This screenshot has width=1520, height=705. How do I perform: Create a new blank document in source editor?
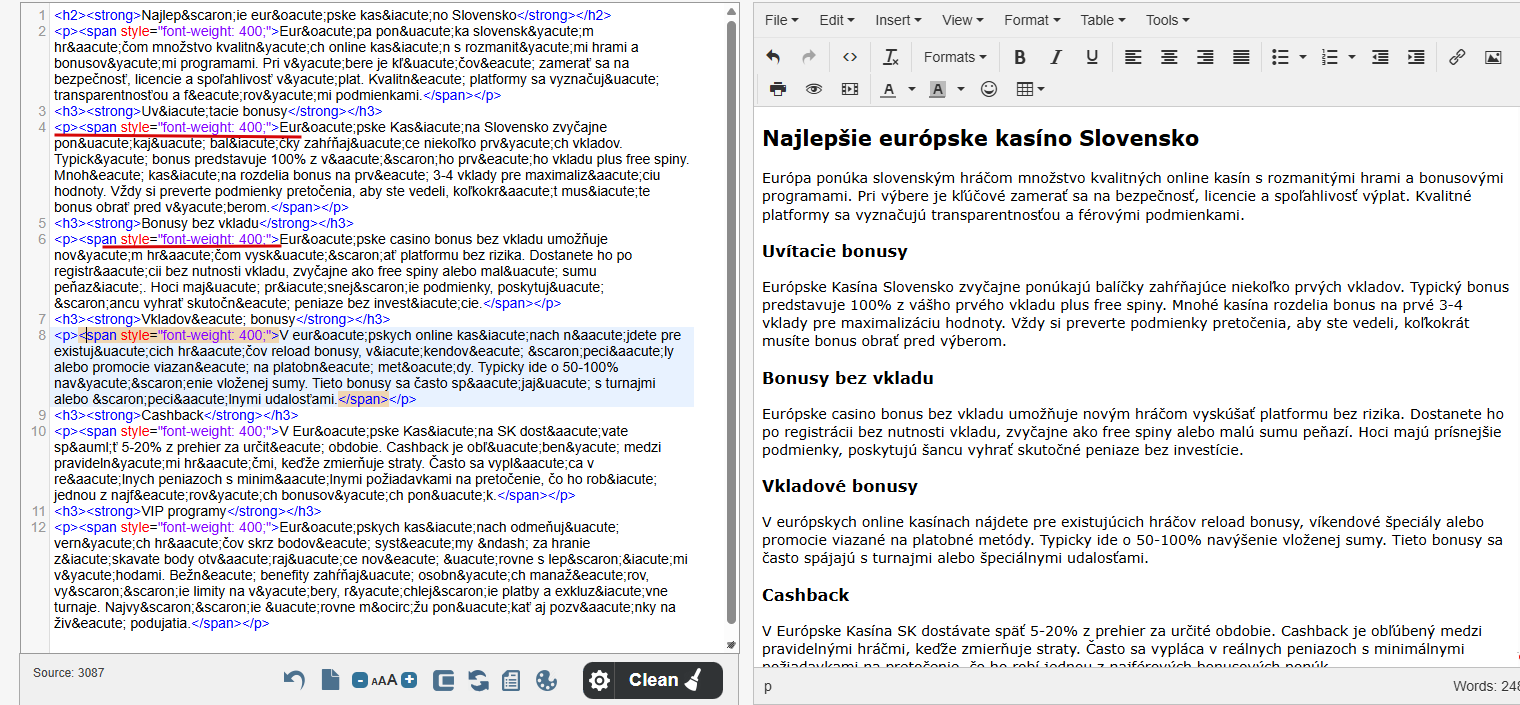[x=331, y=680]
